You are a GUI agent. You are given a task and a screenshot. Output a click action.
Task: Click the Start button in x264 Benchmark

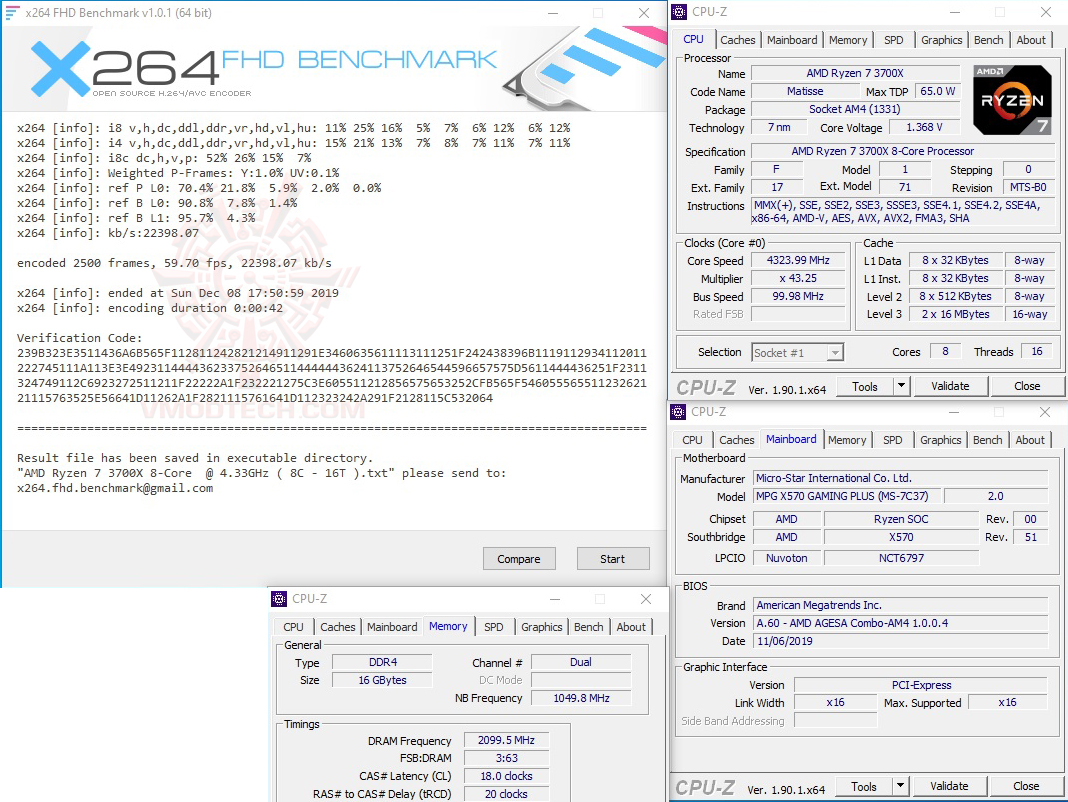[612, 559]
